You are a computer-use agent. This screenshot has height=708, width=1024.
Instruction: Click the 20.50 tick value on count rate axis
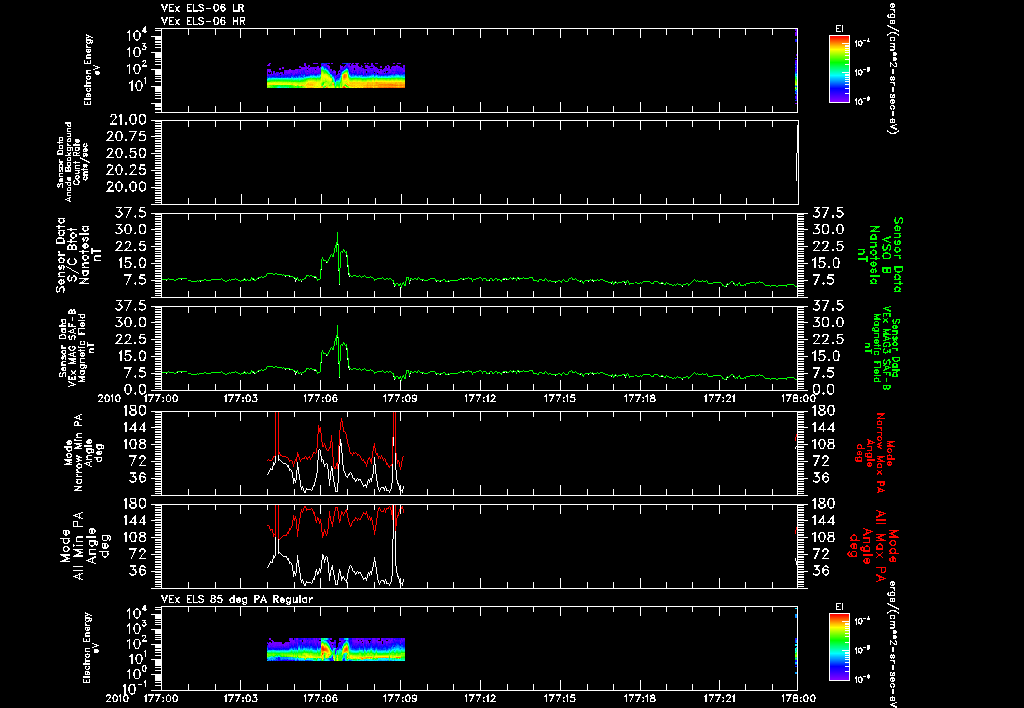128,153
